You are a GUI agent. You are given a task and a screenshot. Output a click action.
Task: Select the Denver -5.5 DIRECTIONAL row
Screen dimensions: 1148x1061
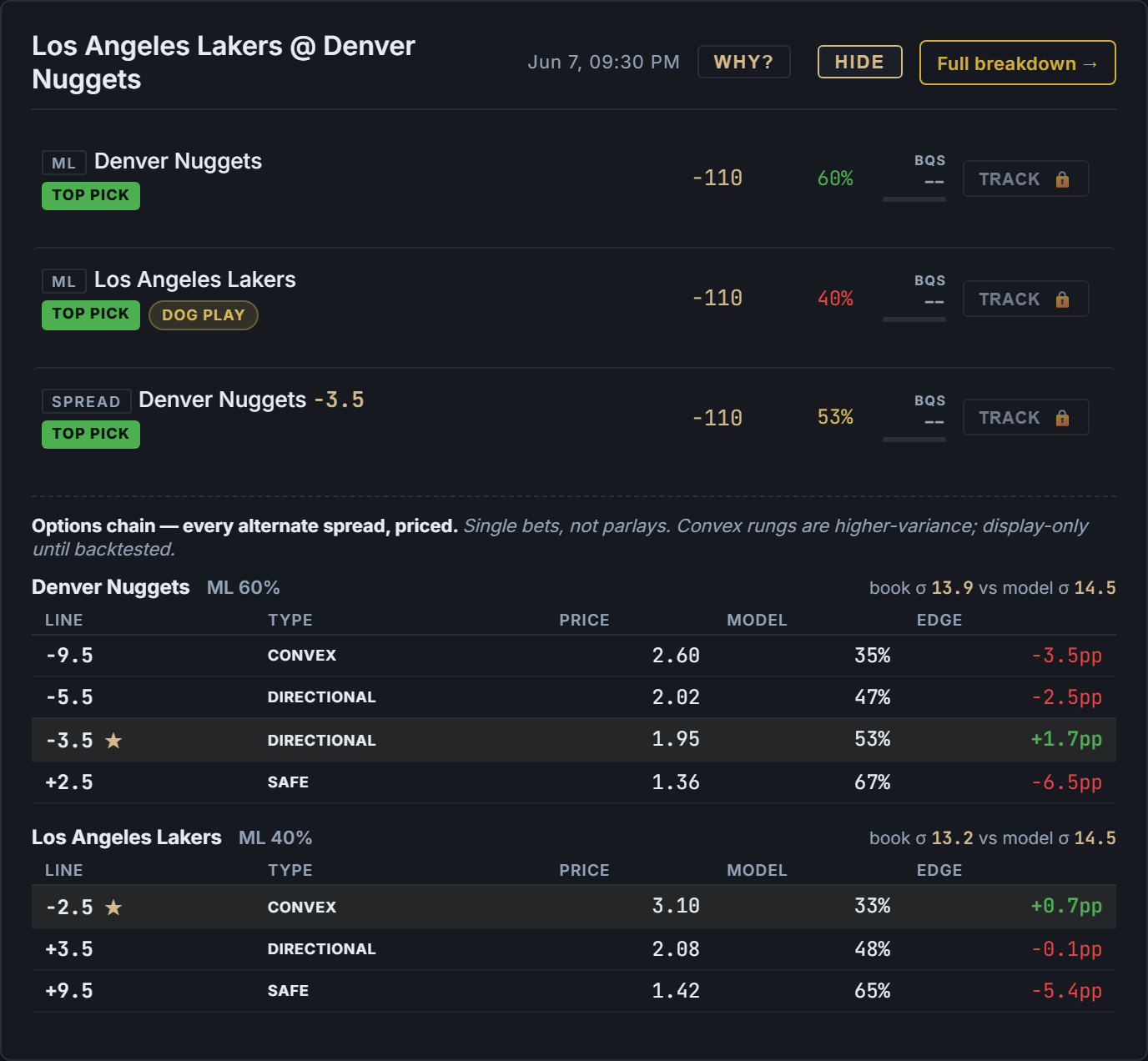tap(574, 697)
